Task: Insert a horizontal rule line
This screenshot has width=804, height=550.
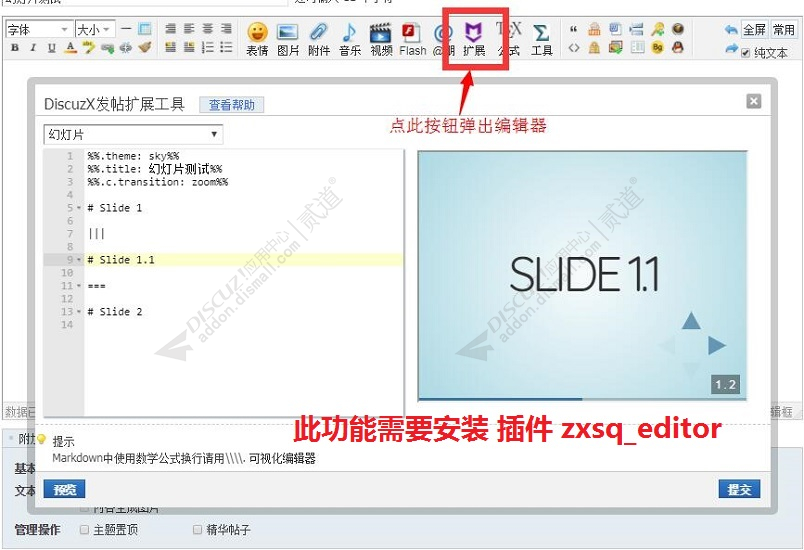Action: [127, 29]
